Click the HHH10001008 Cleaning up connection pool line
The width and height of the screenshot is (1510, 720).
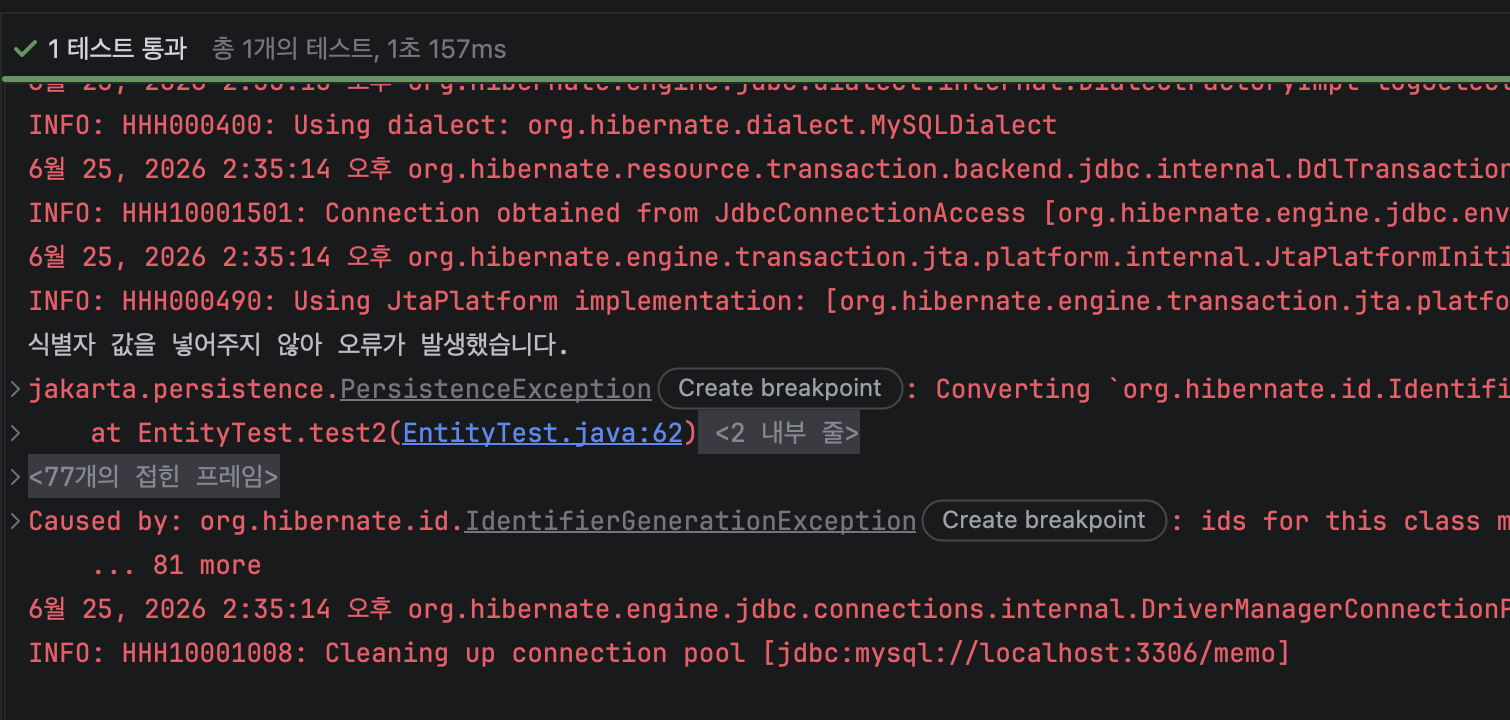pyautogui.click(x=659, y=653)
